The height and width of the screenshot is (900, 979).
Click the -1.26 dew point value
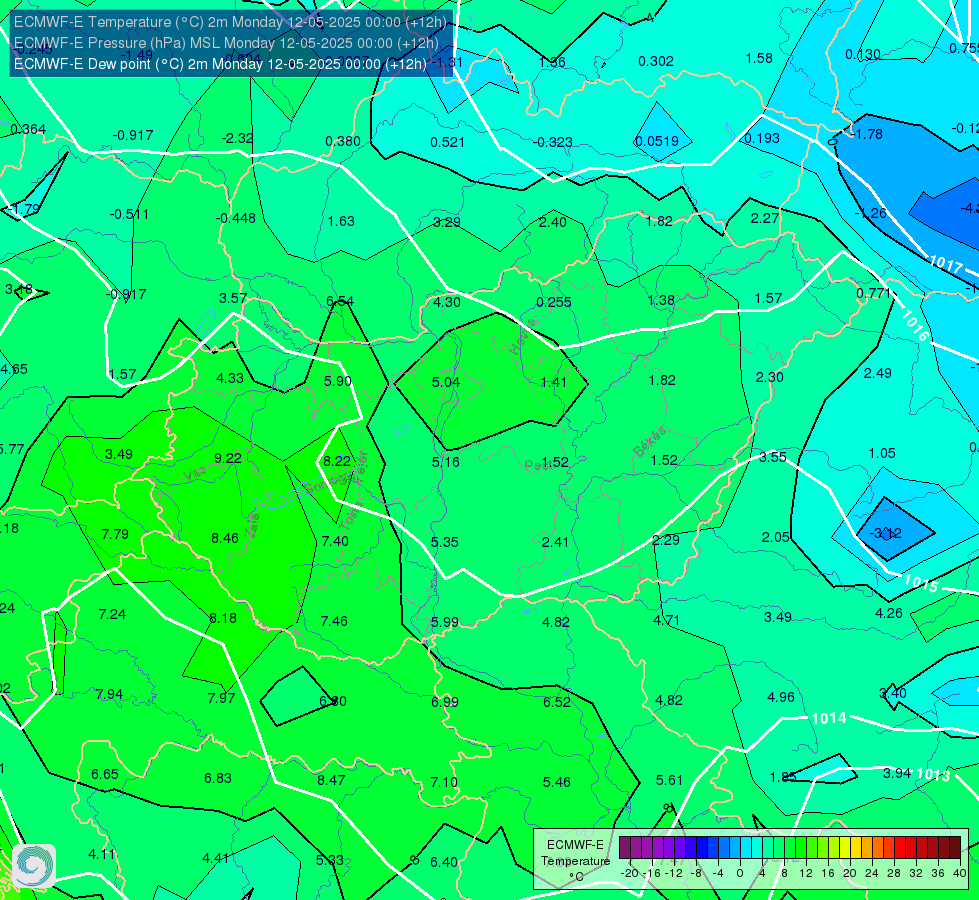coord(870,214)
